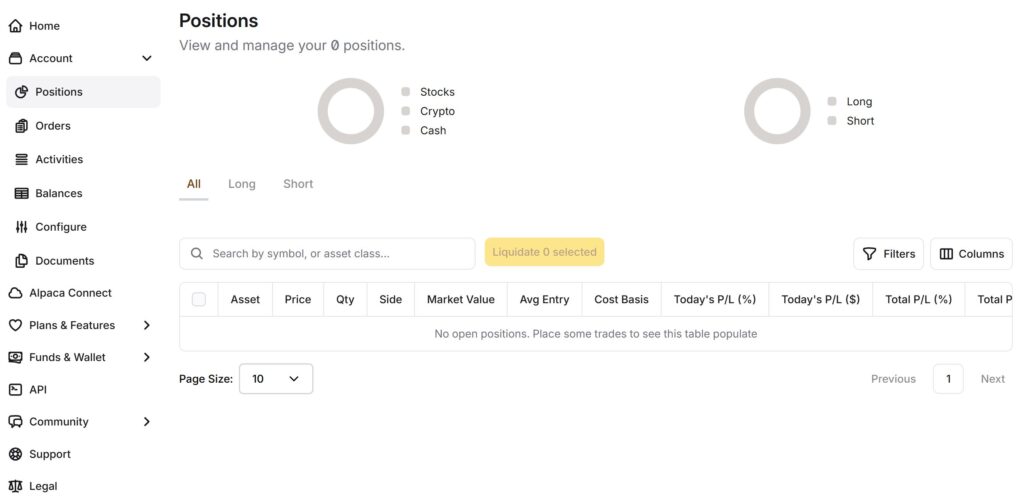Image resolution: width=1024 pixels, height=498 pixels.
Task: Click the Crypto legend swatch
Action: (x=406, y=111)
